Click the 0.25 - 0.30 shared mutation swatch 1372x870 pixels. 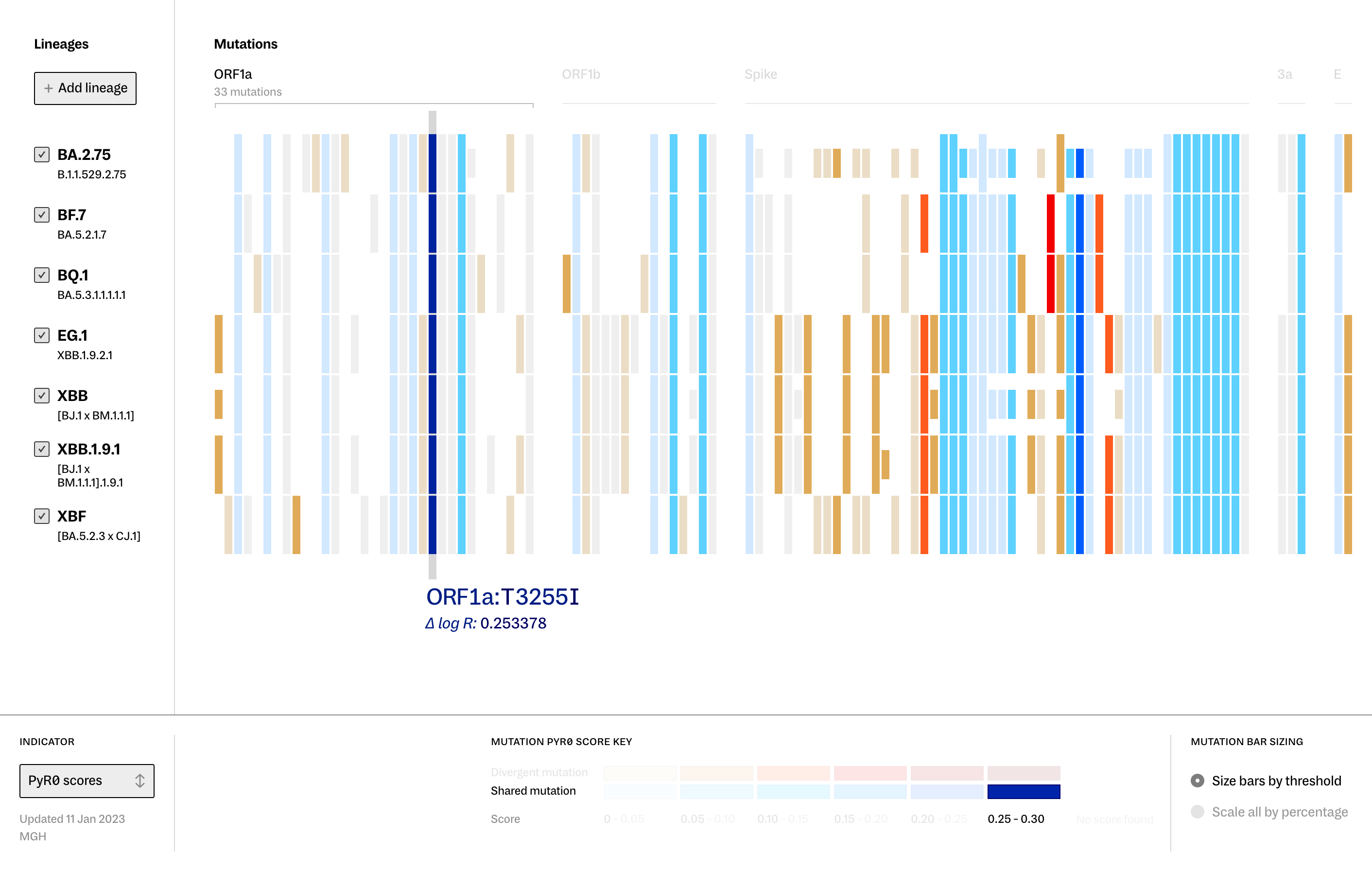1024,791
